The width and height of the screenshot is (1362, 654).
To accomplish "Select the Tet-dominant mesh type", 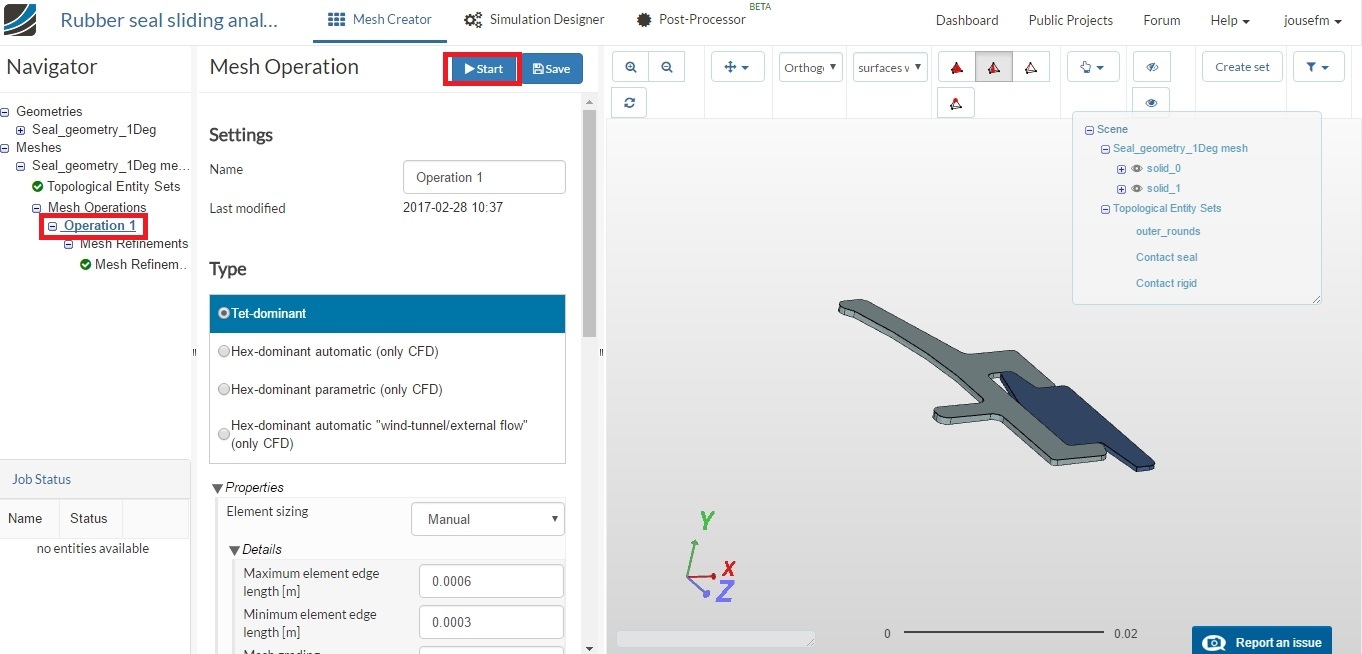I will click(x=387, y=313).
